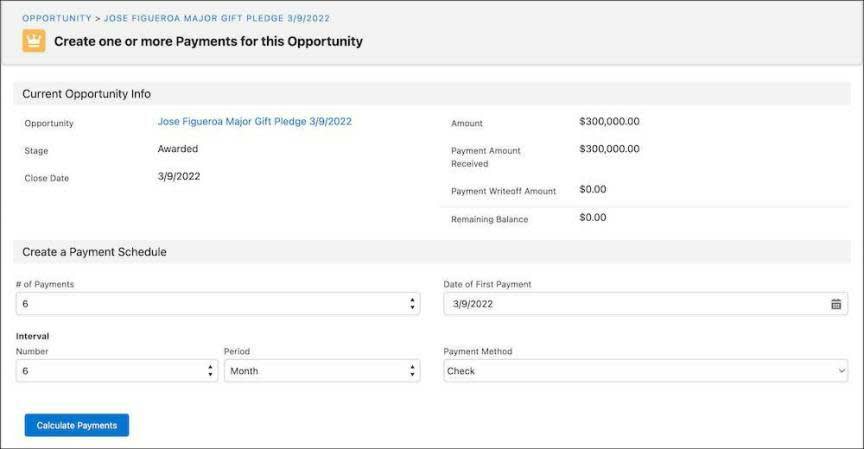Select the Amount value $300,000.00
Viewport: 864px width, 449px height.
(609, 121)
